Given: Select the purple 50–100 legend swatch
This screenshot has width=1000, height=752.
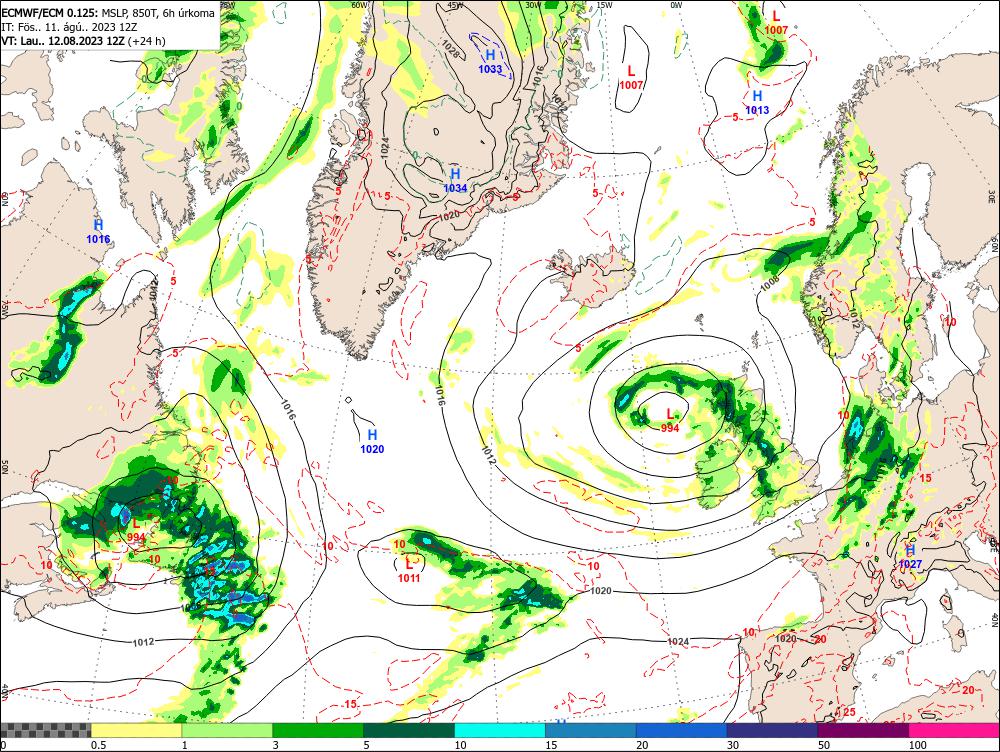Looking at the screenshot, I should point(863,730).
